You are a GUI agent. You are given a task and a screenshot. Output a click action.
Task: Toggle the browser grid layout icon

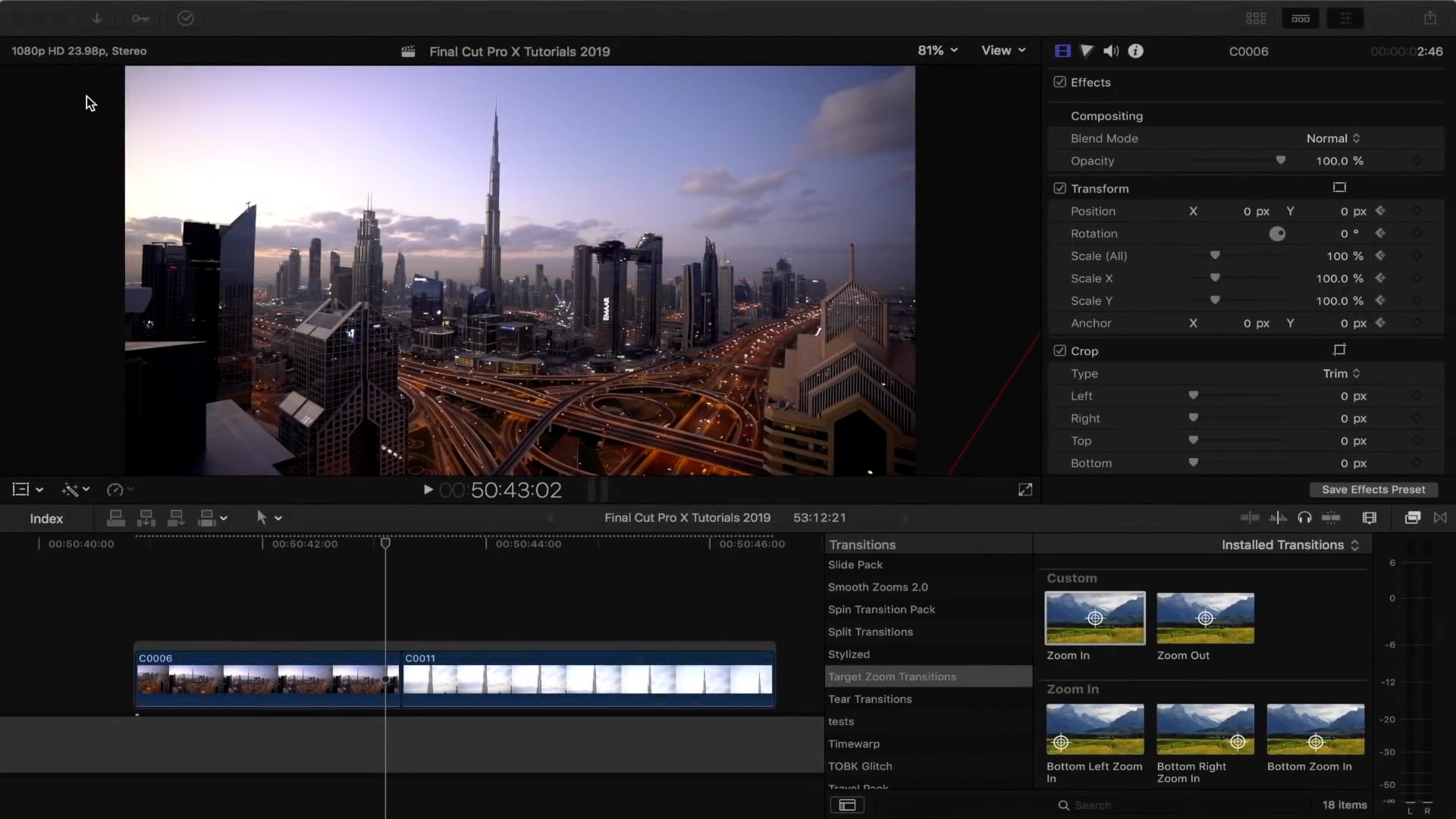pos(1256,18)
